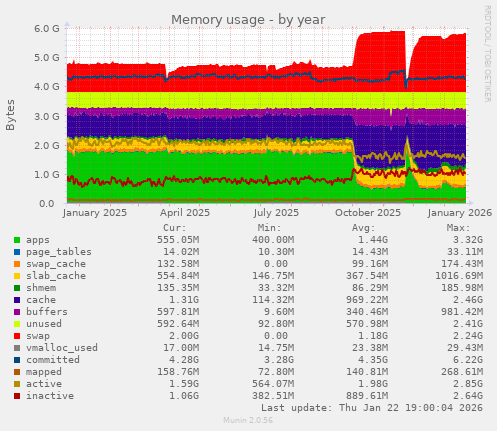Screen dimensions: 497x431
Task: Click the 'unused' legend label
Action: (44, 324)
